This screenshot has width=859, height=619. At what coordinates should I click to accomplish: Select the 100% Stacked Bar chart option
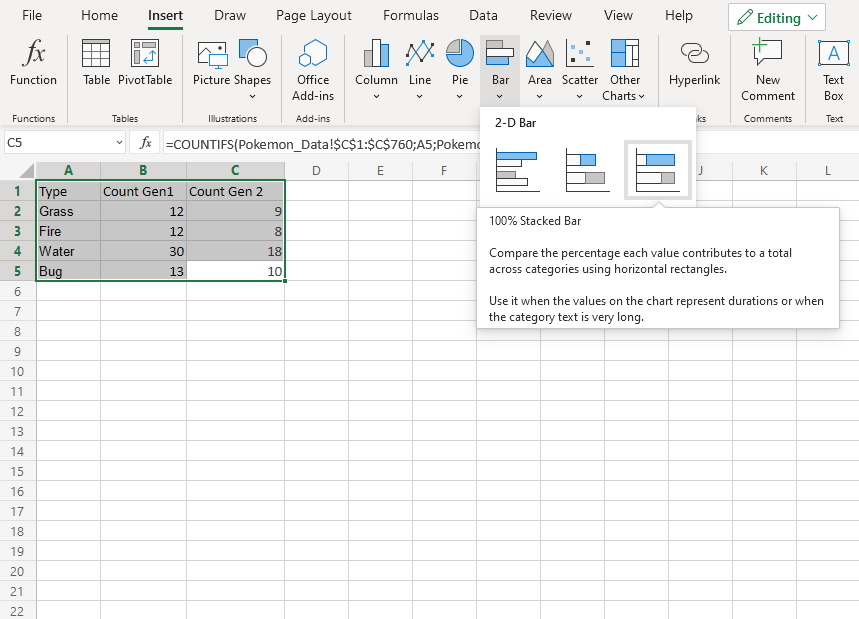[657, 170]
